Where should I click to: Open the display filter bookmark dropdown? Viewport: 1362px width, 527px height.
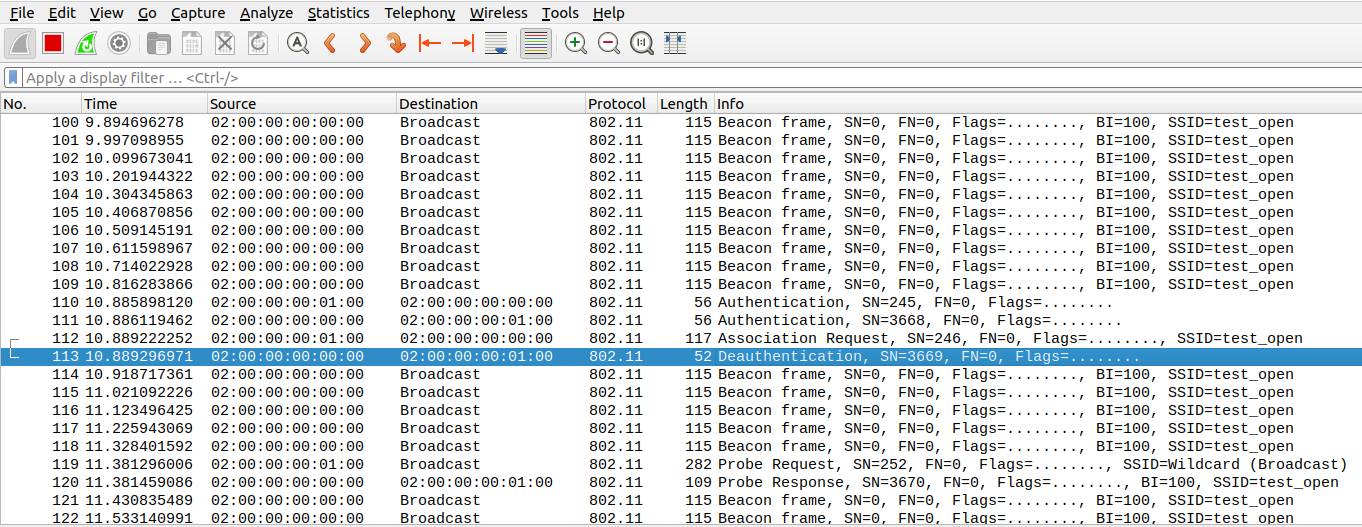(13, 77)
